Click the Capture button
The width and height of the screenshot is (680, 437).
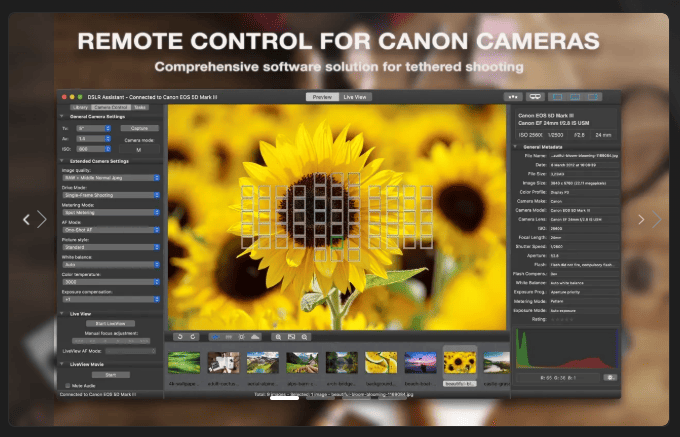pos(140,128)
